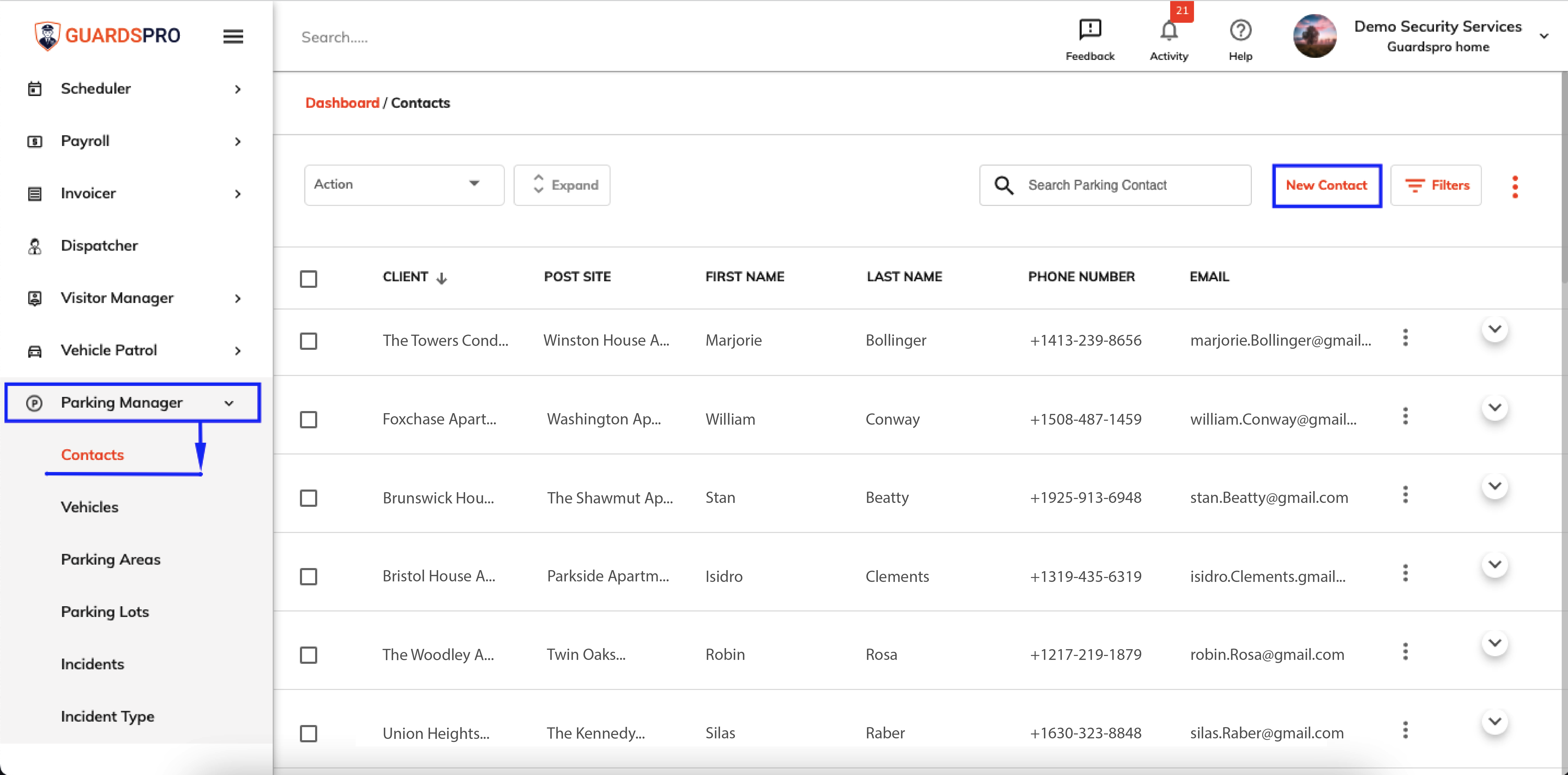Select the Robin Rosa row checkbox
Screen dimensions: 1568x775
coord(309,655)
